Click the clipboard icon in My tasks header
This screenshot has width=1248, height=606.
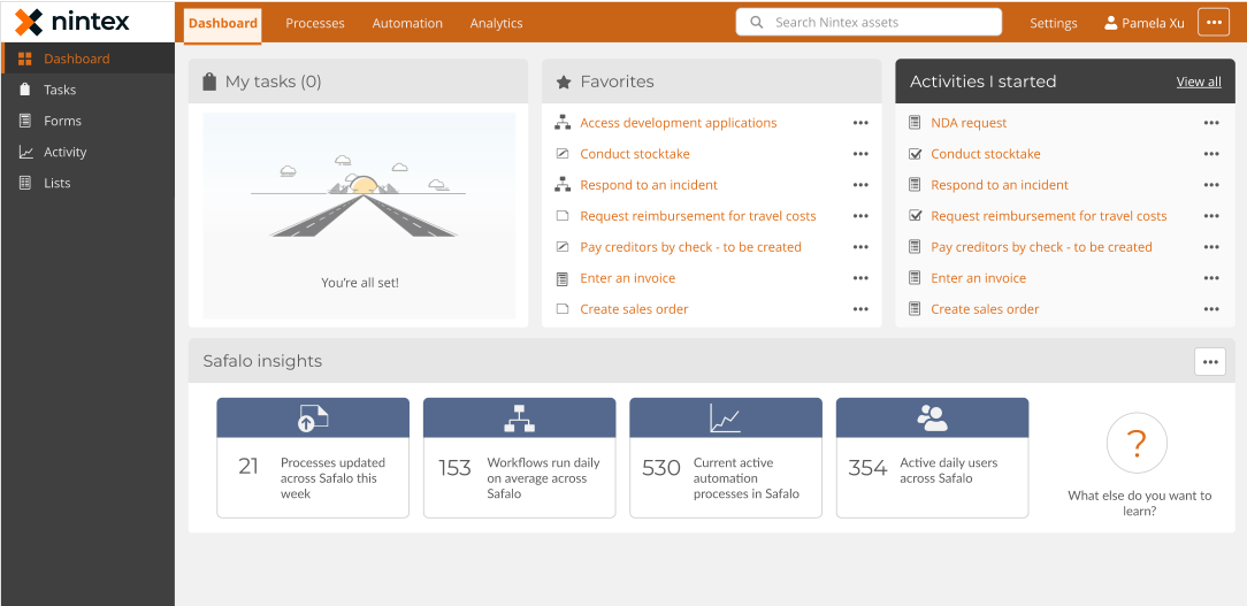point(209,81)
